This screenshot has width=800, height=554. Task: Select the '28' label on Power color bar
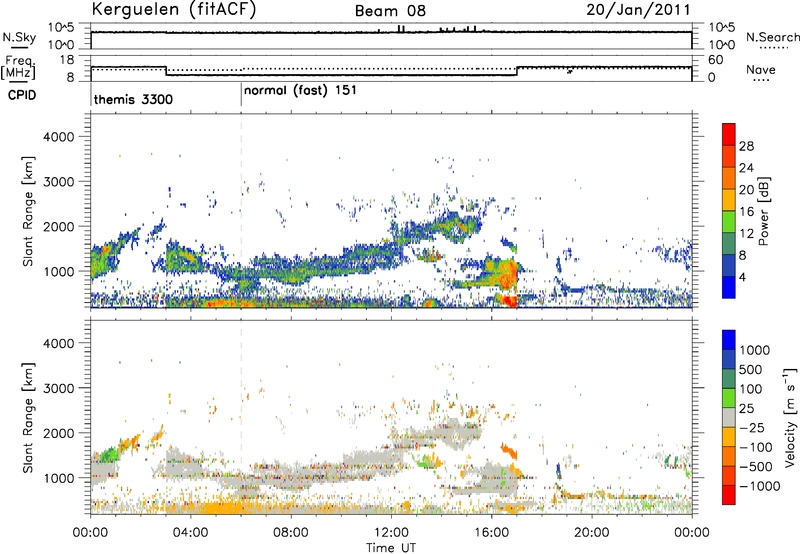point(746,146)
